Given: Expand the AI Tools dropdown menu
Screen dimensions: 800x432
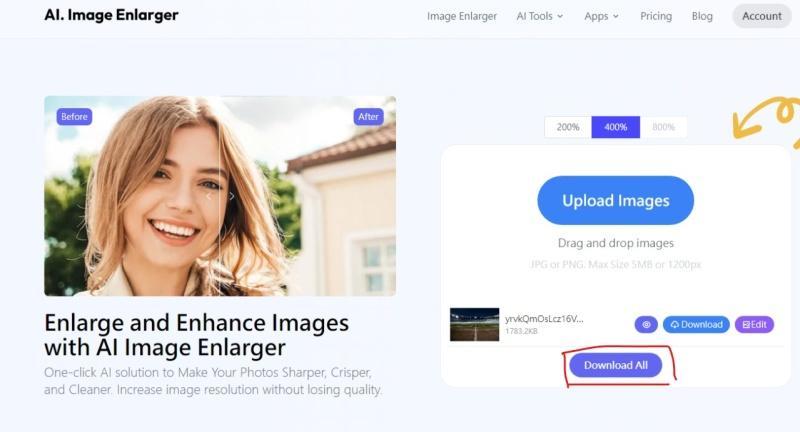Looking at the screenshot, I should pos(540,16).
